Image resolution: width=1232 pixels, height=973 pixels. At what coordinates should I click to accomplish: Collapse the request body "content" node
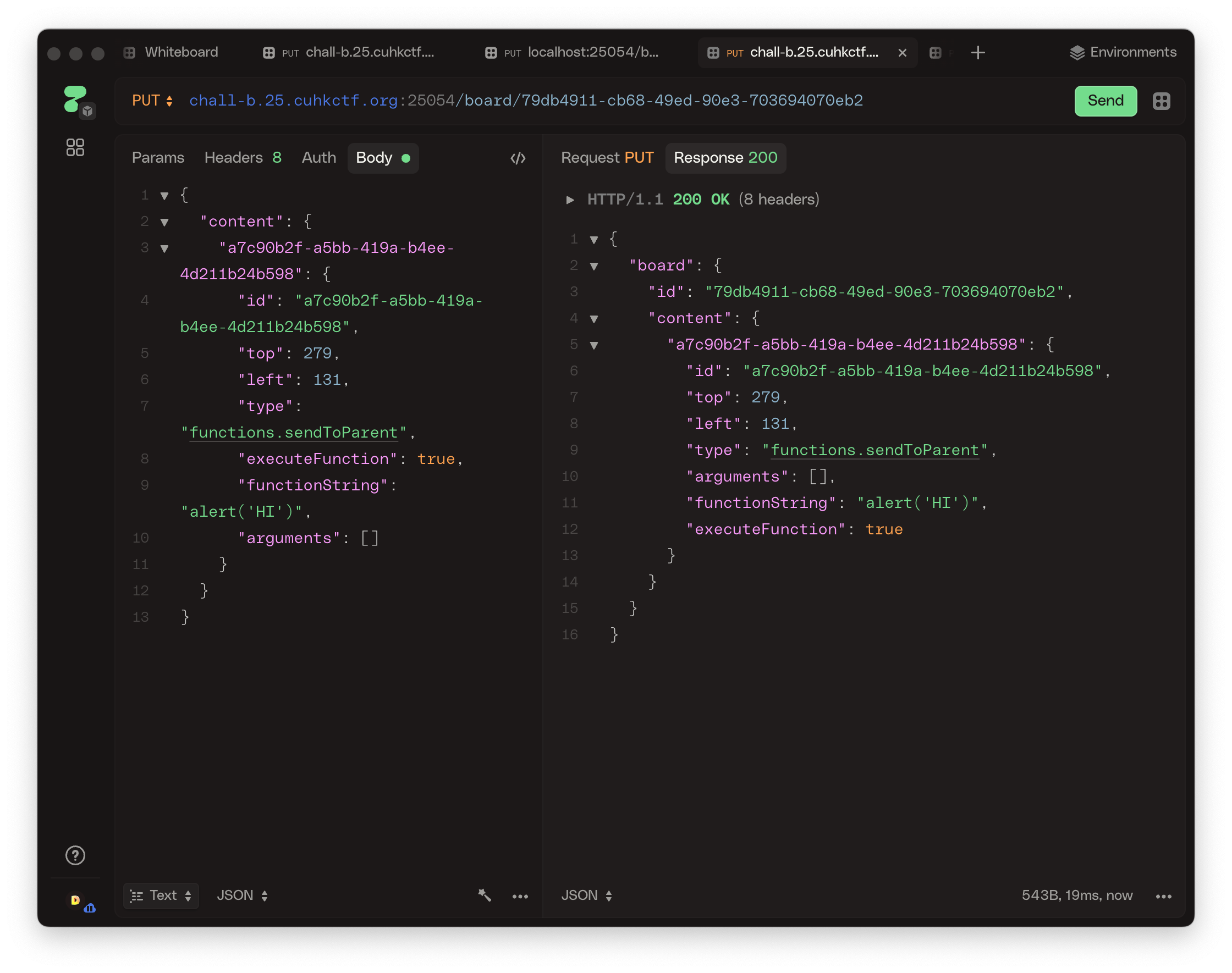tap(164, 222)
